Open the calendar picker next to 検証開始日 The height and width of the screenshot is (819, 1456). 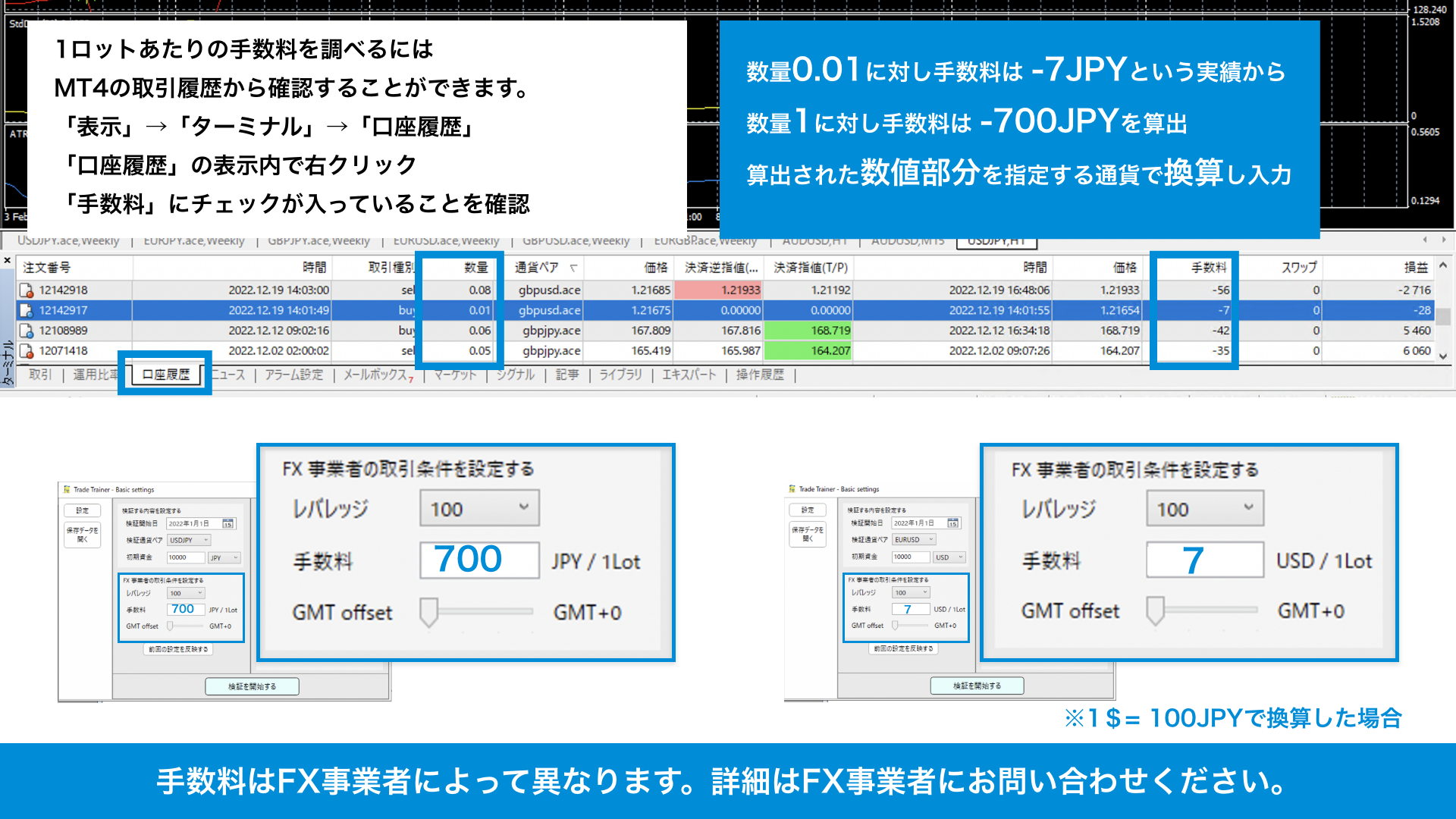coord(230,523)
